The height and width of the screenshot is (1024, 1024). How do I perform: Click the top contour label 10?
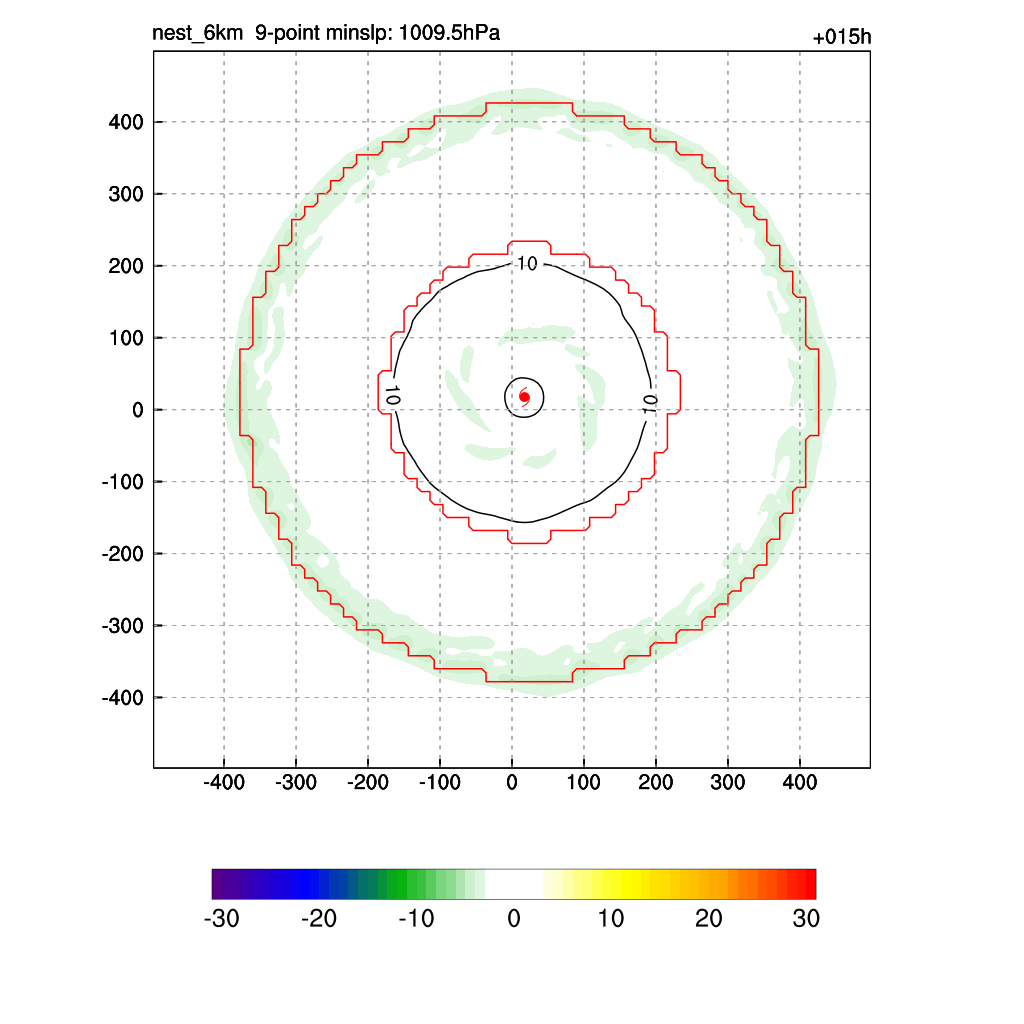pos(527,264)
